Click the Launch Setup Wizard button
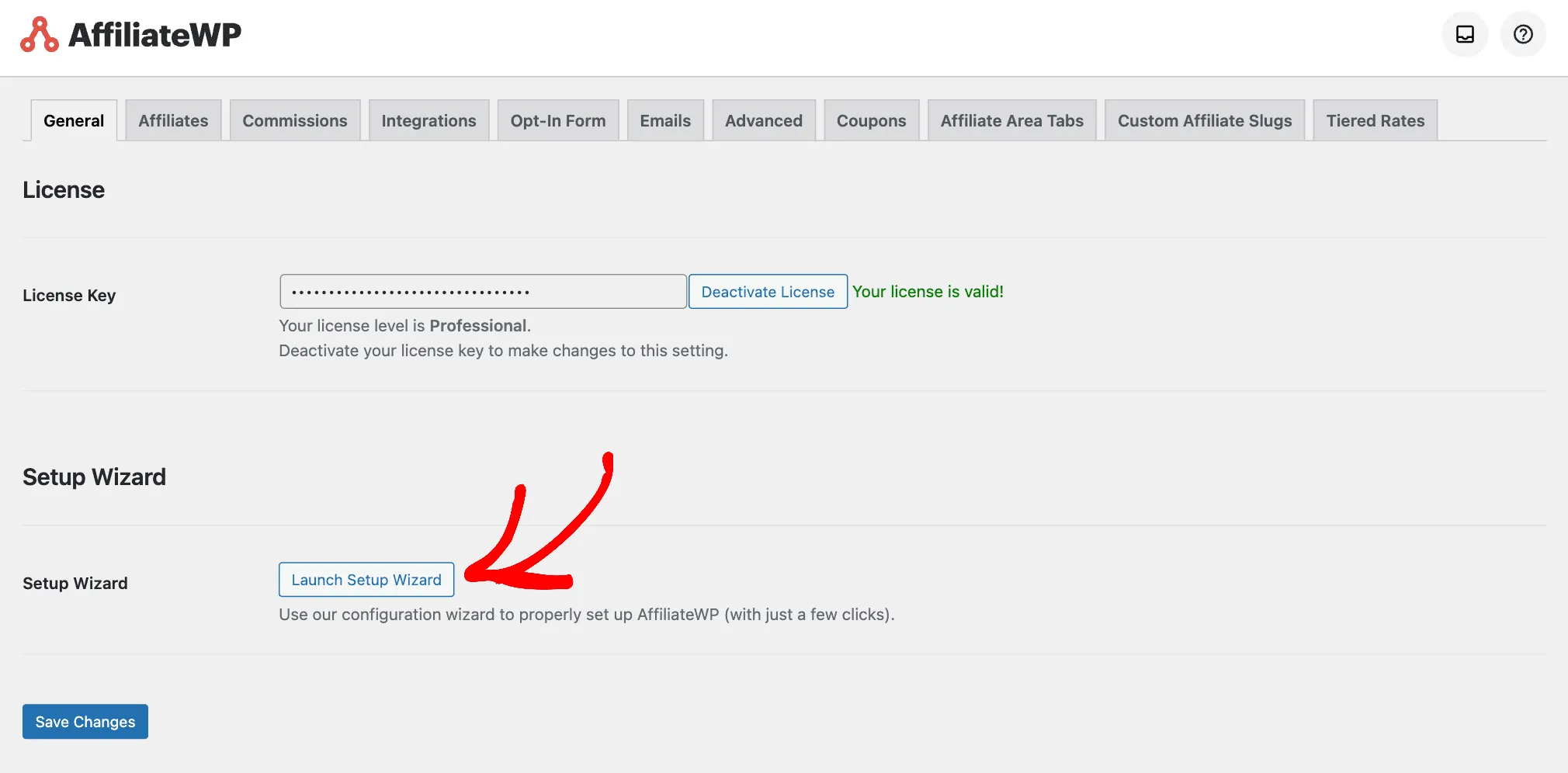 click(x=366, y=580)
